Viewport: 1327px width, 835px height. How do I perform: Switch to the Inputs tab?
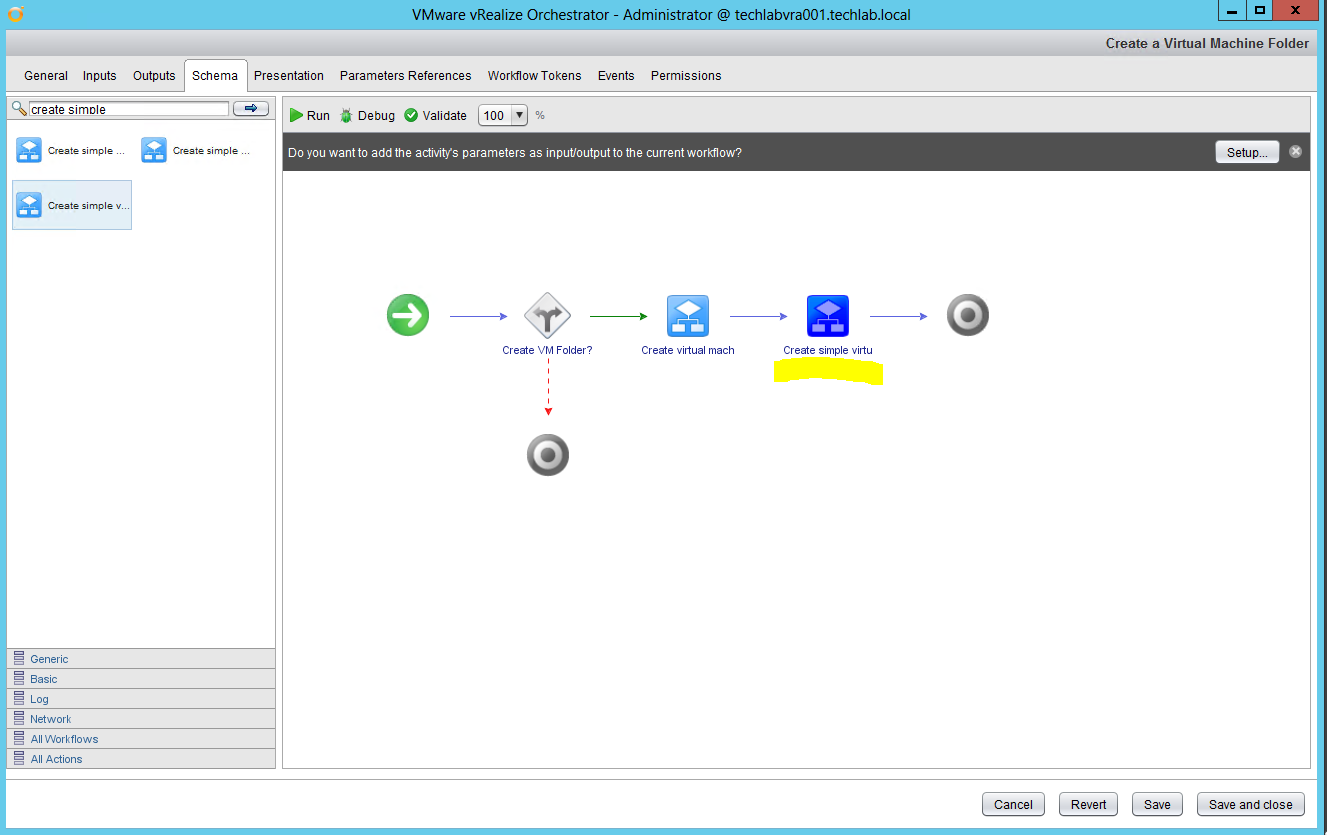pyautogui.click(x=99, y=76)
